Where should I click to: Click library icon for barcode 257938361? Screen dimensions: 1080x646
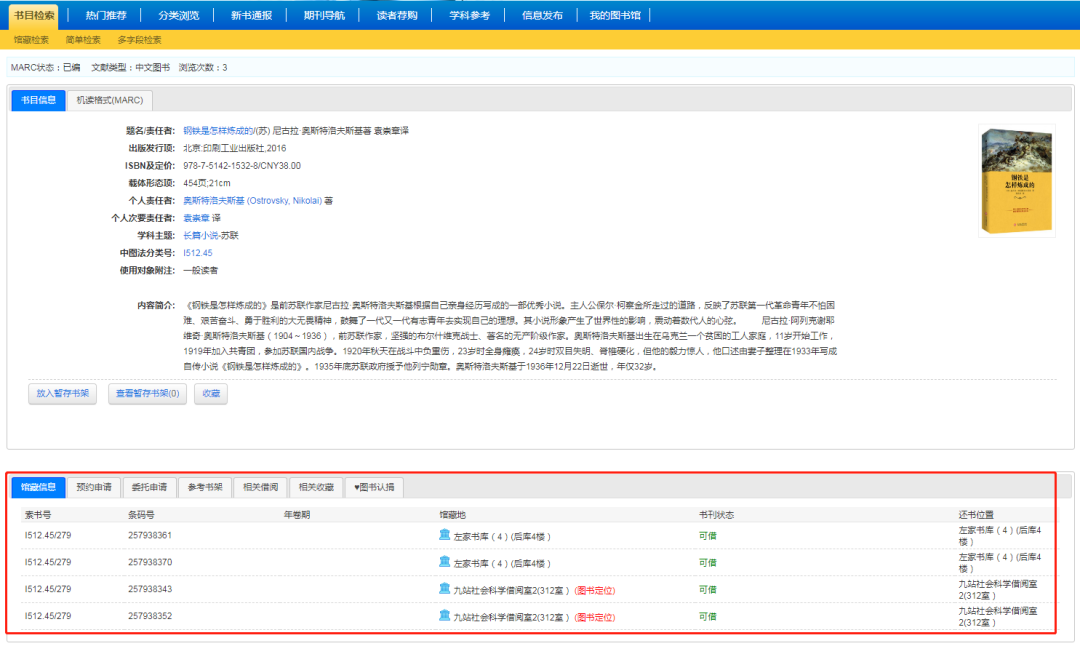tap(444, 534)
